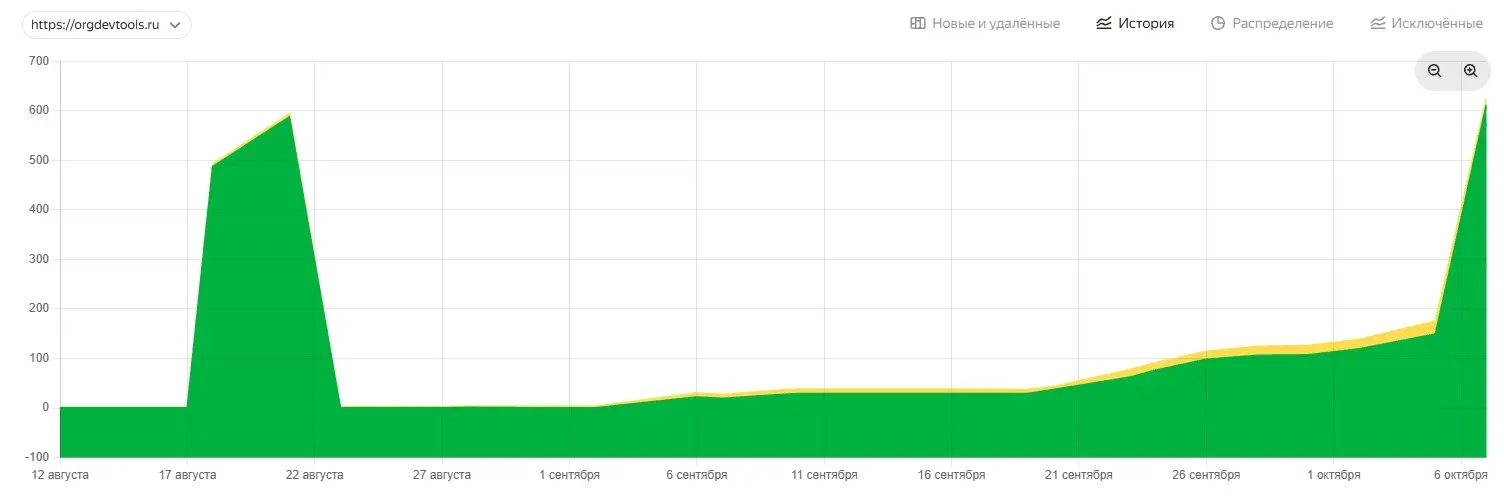
Task: Click the 11 сентября axis label
Action: pyautogui.click(x=825, y=475)
